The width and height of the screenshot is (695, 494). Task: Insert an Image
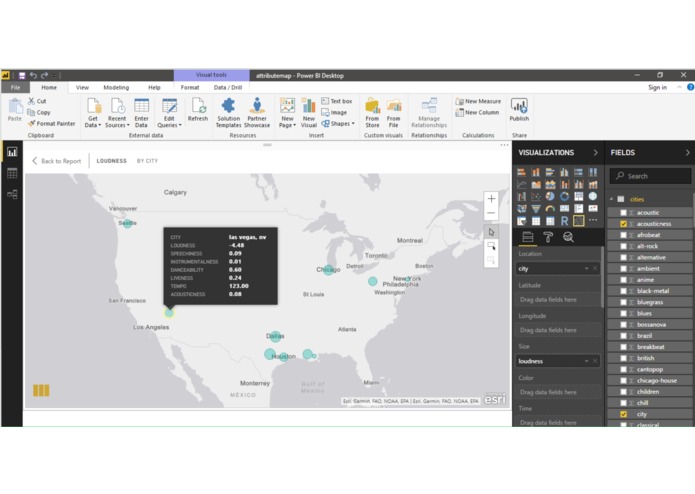point(334,113)
